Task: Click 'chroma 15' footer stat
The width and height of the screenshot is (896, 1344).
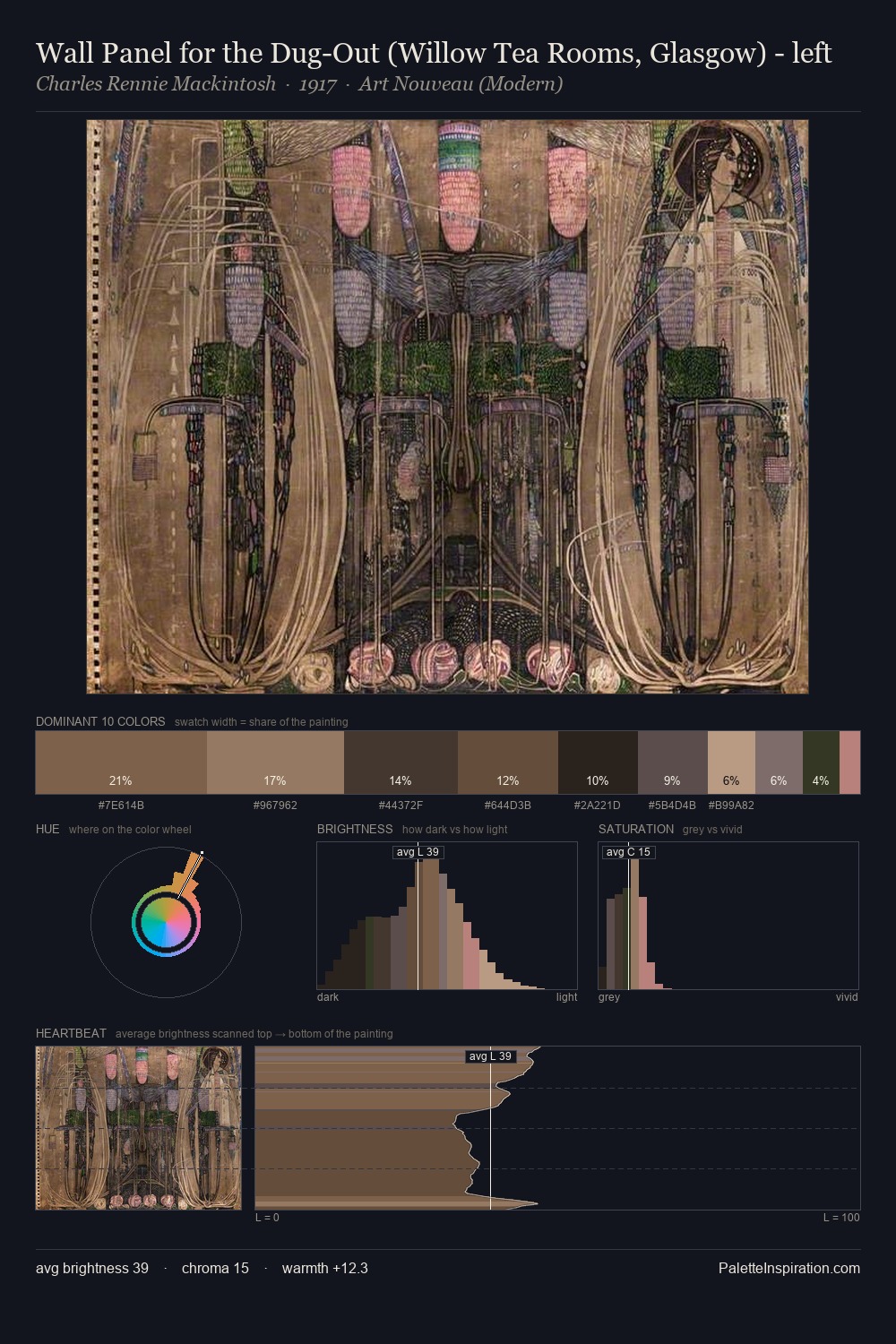Action: pos(215,1268)
